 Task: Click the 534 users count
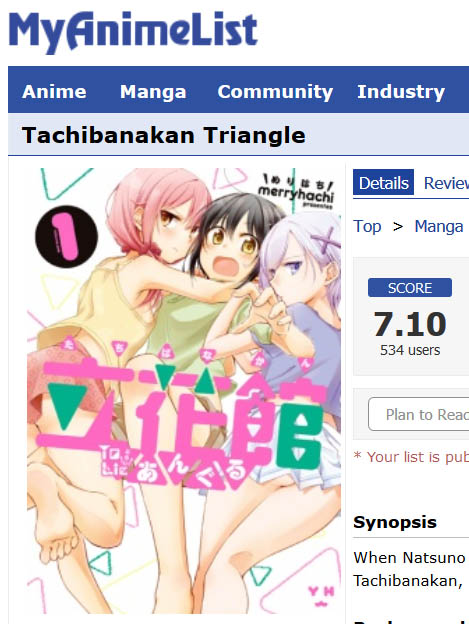(x=410, y=350)
